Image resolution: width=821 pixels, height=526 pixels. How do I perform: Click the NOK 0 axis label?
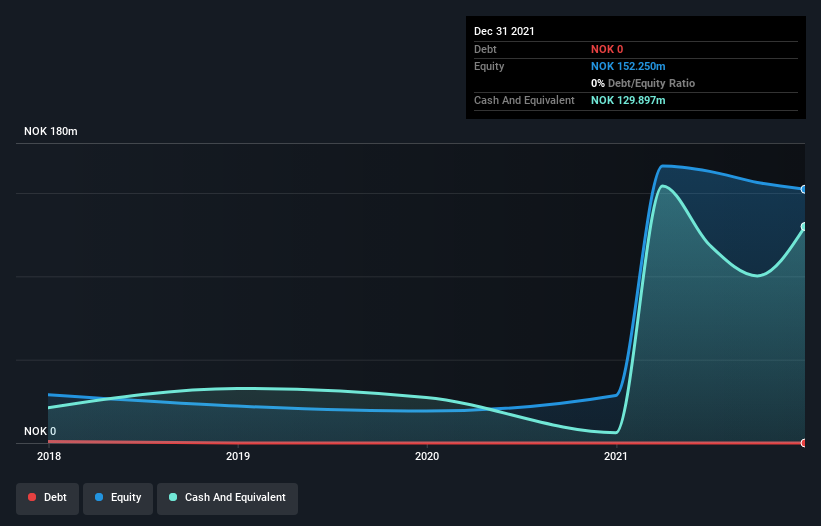click(40, 431)
